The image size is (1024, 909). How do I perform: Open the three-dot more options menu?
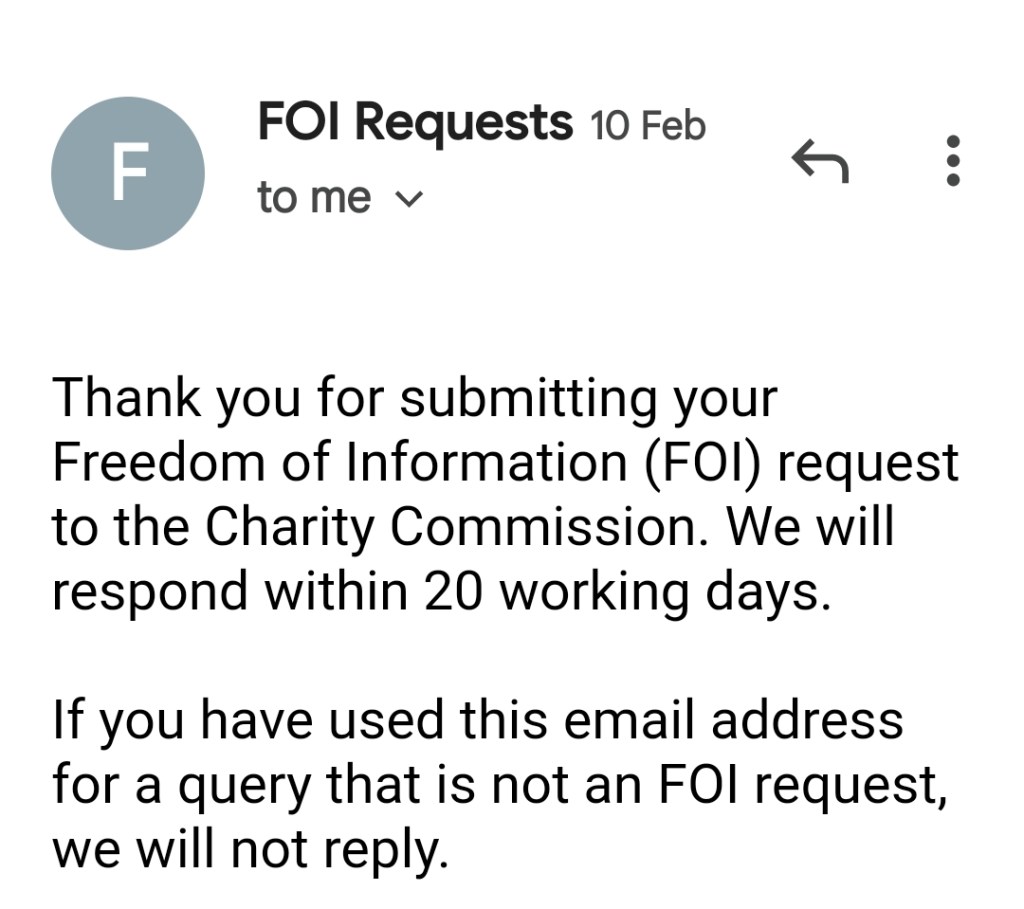(952, 161)
